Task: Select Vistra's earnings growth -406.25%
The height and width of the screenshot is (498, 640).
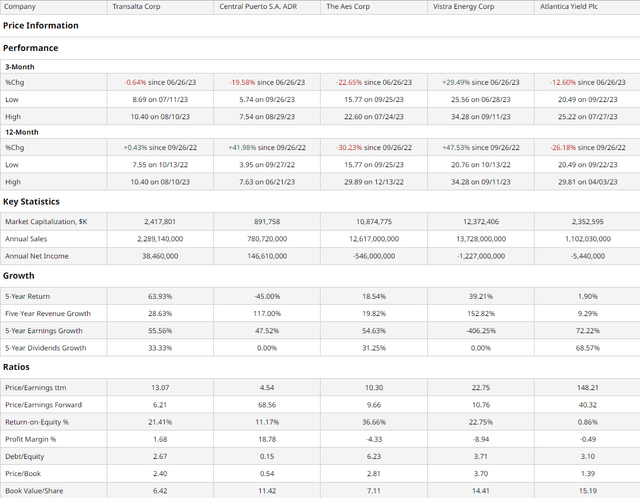Action: tap(481, 331)
